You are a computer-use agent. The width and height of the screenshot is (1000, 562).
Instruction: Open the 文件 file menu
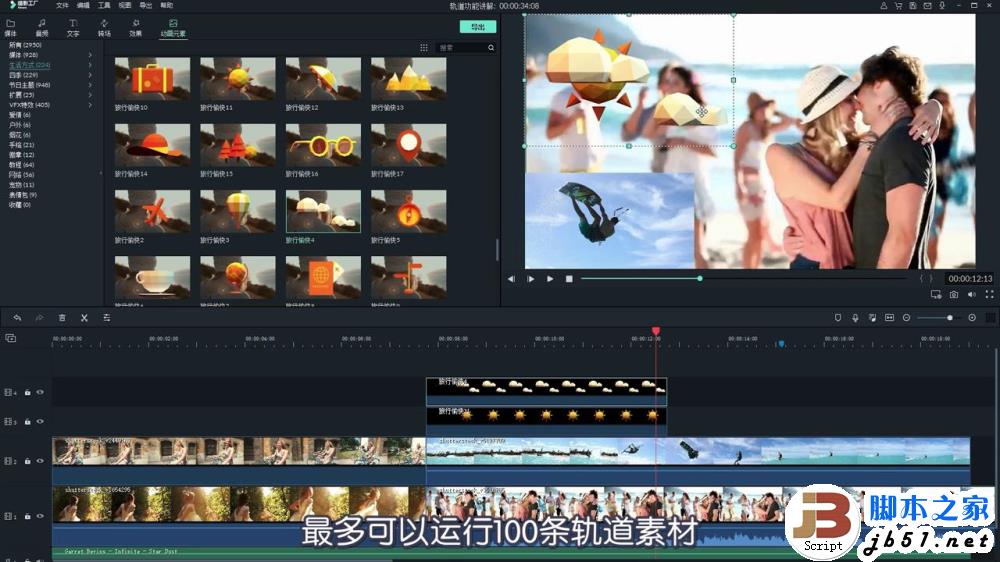[x=62, y=5]
